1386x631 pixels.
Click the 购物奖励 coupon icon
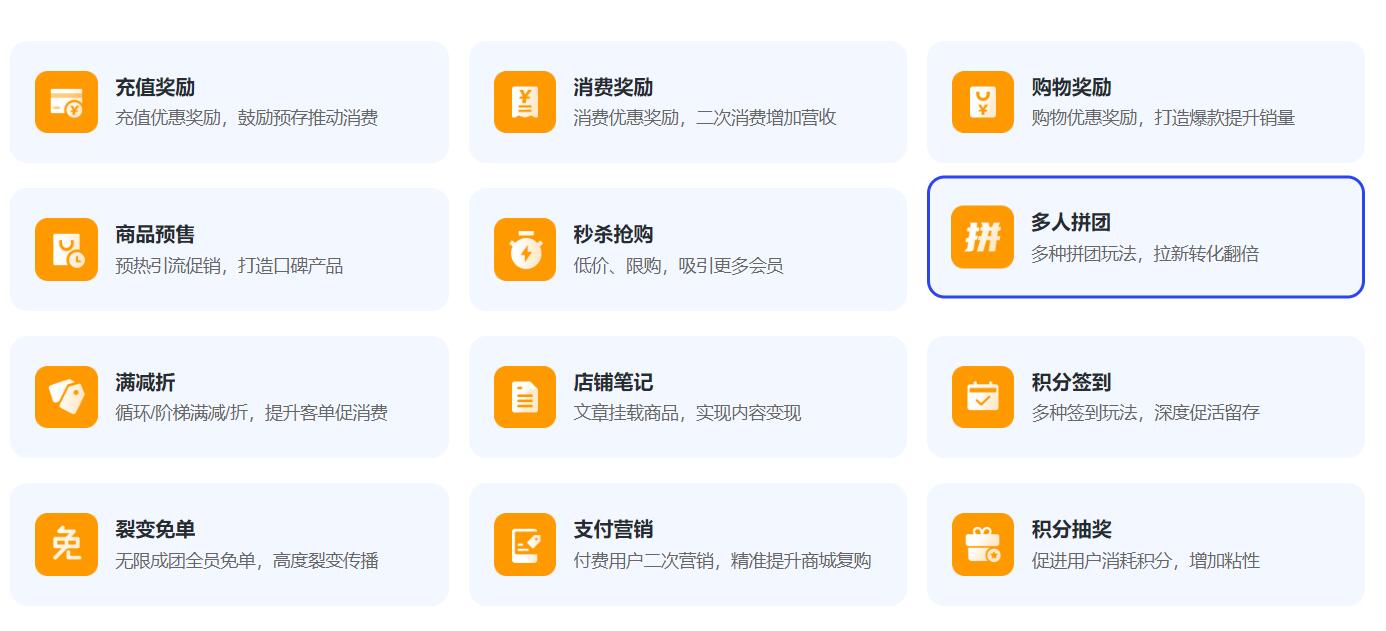click(983, 102)
